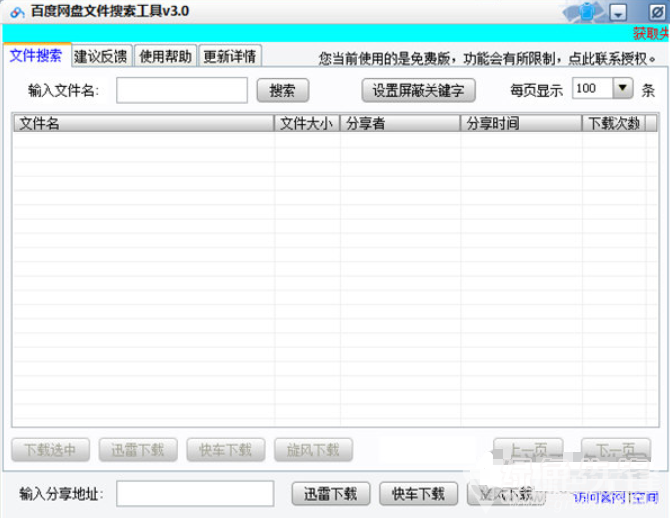The image size is (670, 518).
Task: Click the 快车下载 button below the results list
Action: click(x=226, y=450)
